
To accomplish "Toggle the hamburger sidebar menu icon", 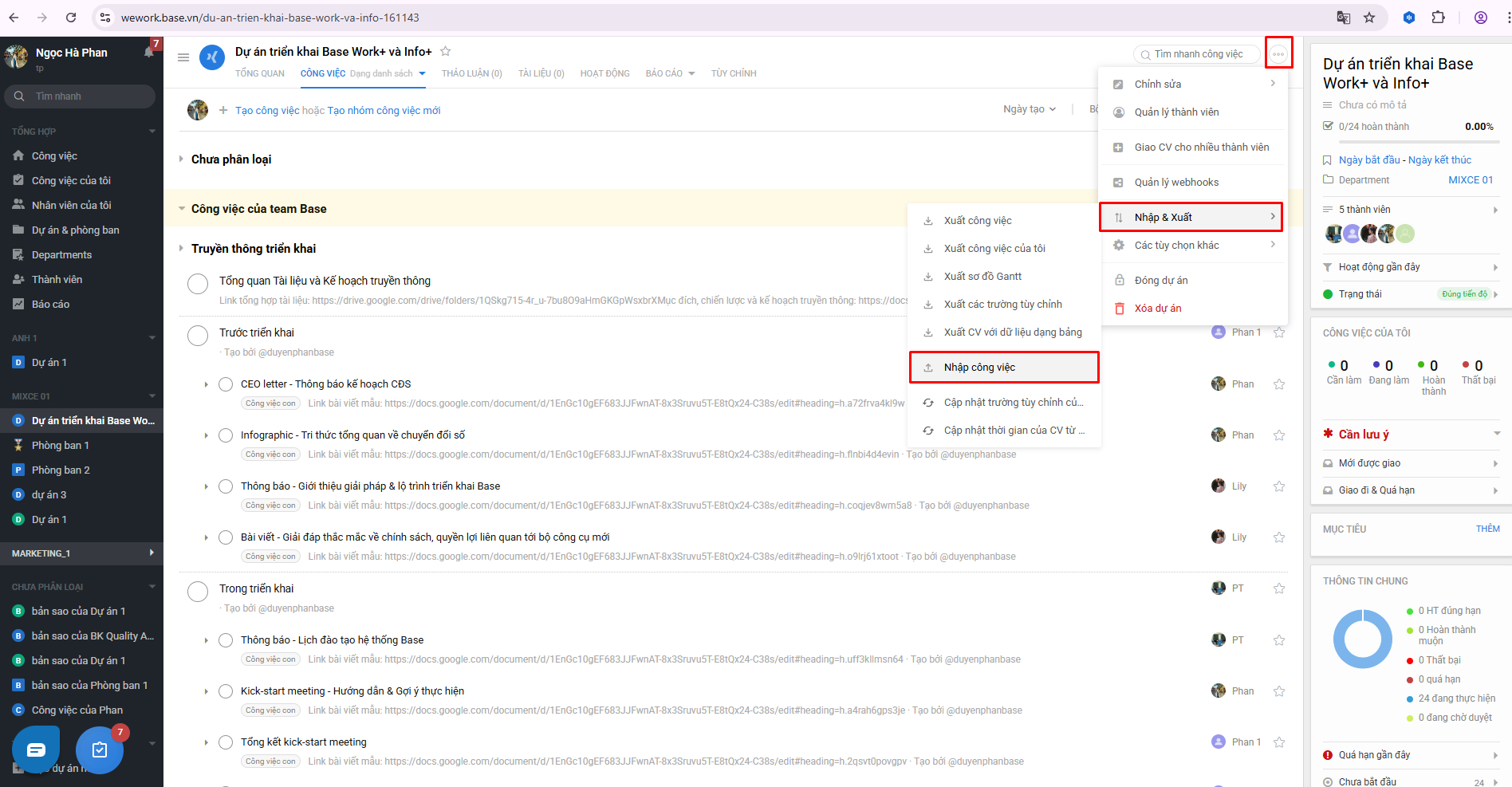I will pyautogui.click(x=183, y=57).
